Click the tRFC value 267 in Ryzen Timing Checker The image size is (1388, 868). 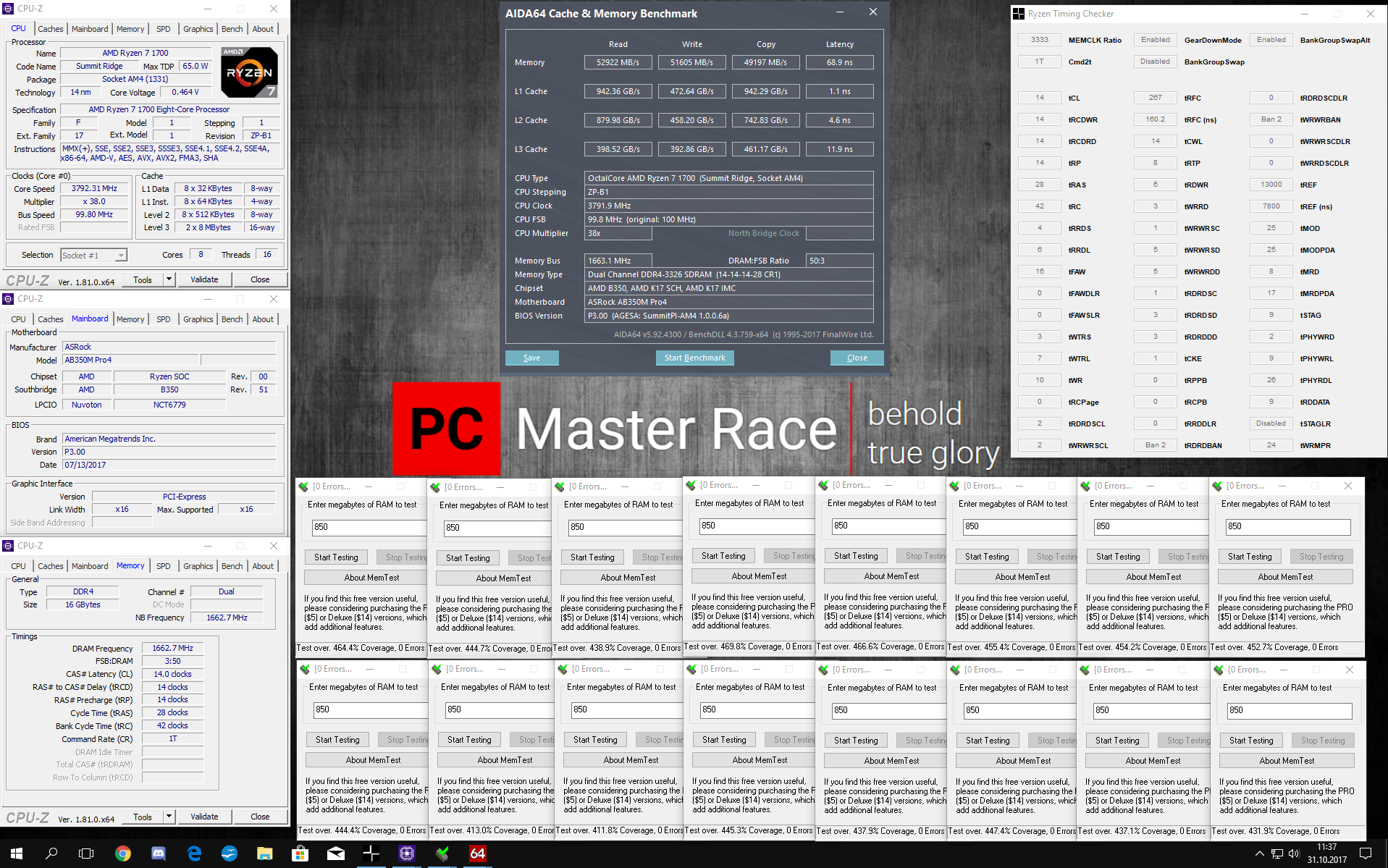click(1155, 98)
